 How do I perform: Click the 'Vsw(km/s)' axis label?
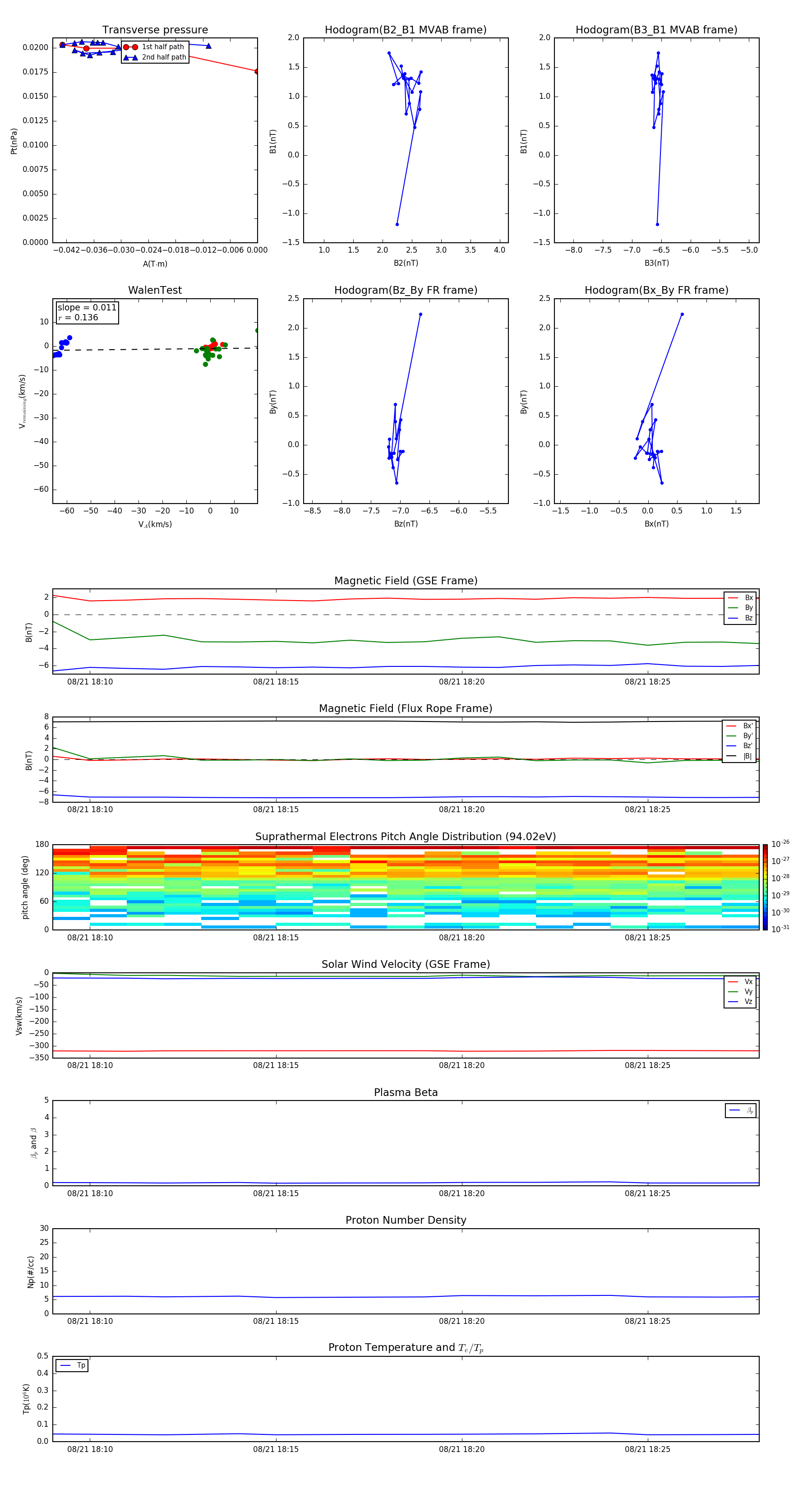tap(18, 1016)
